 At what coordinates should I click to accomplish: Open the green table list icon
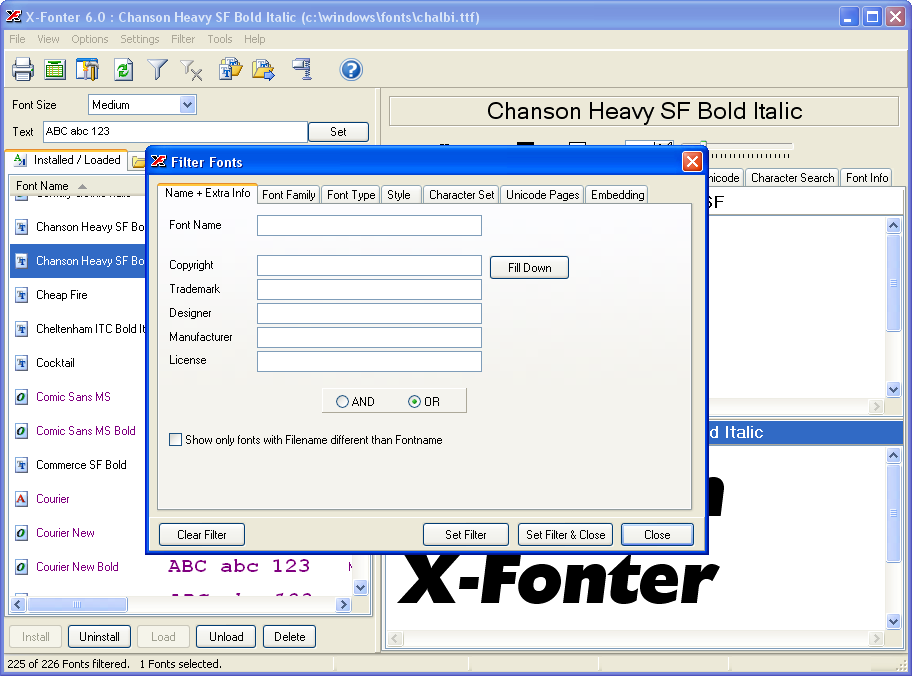point(55,69)
